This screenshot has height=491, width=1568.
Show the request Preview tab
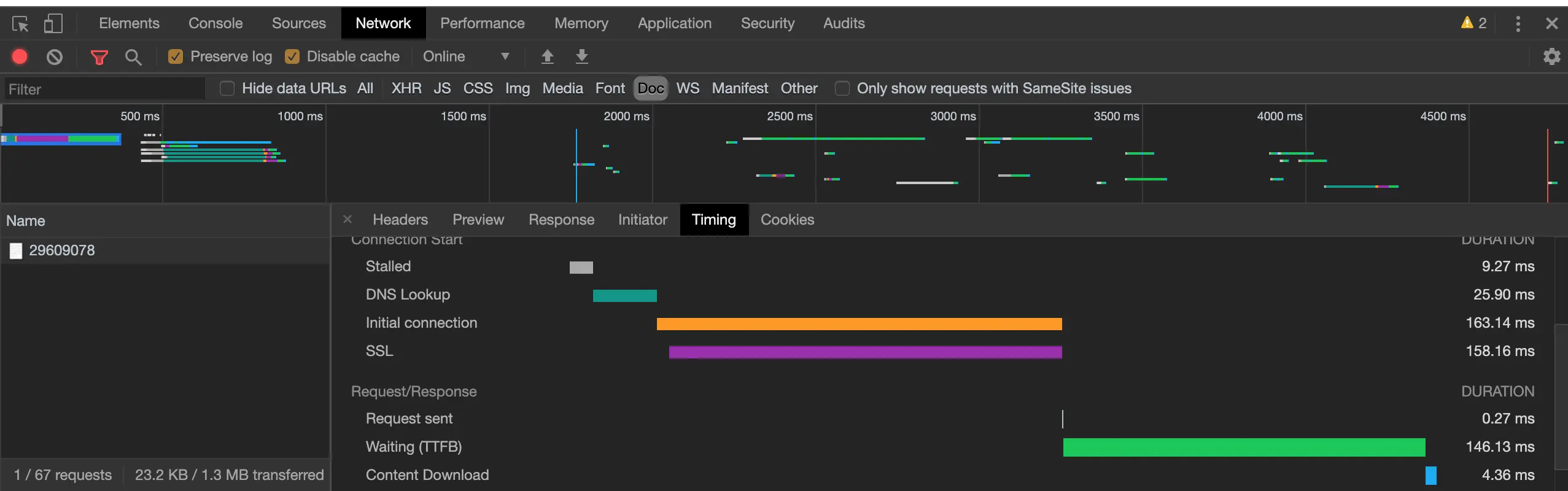[478, 220]
